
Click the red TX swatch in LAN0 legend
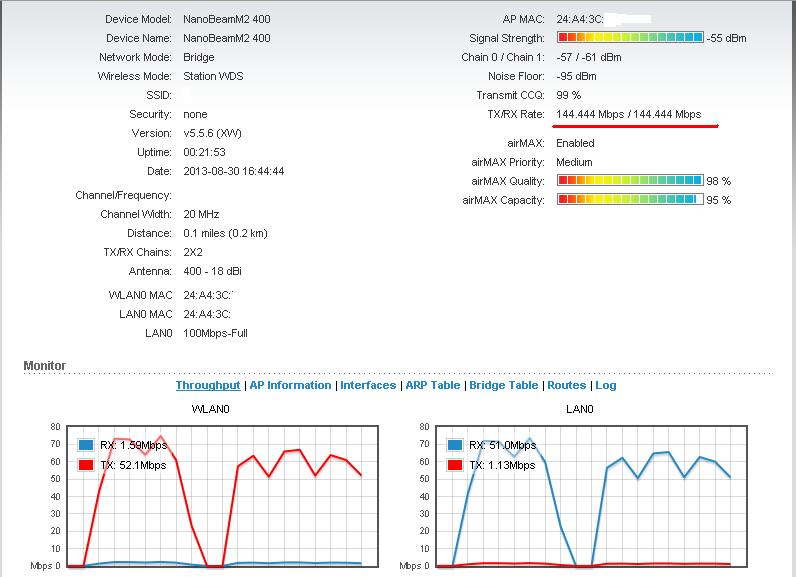[455, 465]
